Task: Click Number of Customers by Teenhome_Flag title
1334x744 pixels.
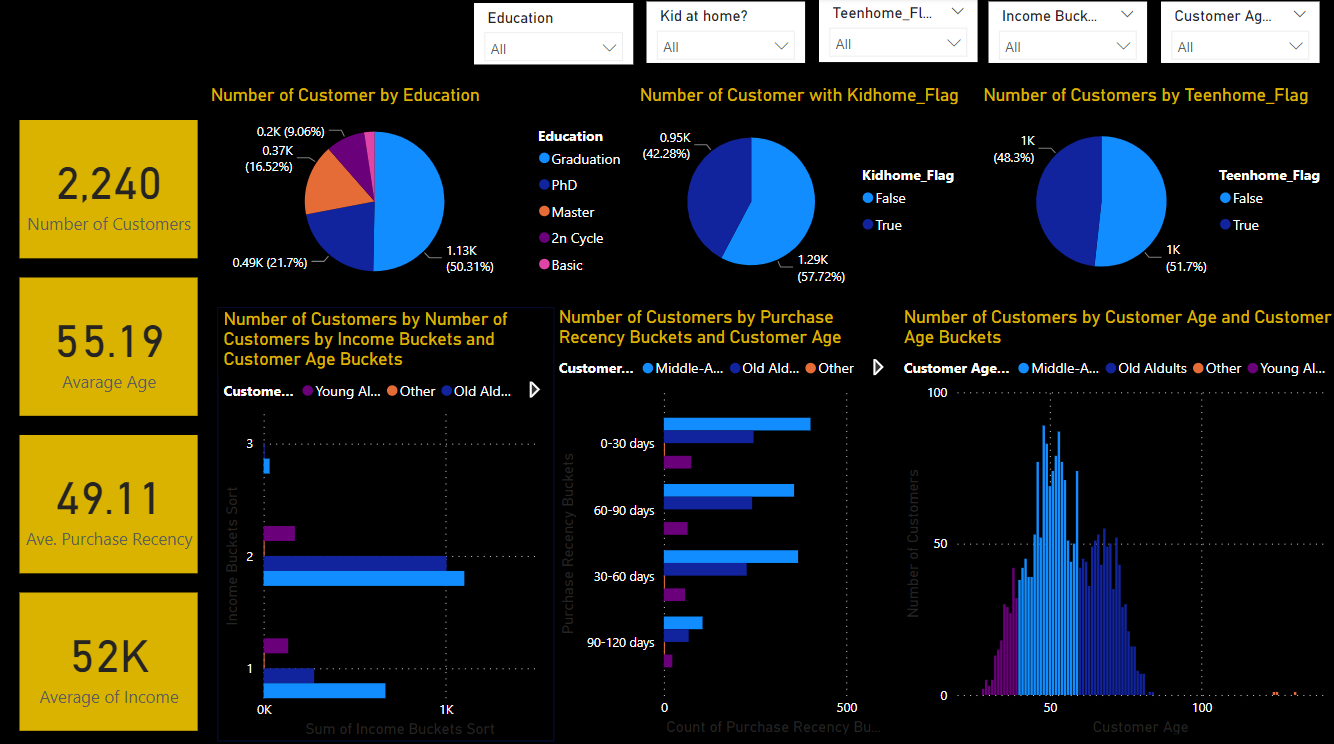Action: (x=1146, y=95)
